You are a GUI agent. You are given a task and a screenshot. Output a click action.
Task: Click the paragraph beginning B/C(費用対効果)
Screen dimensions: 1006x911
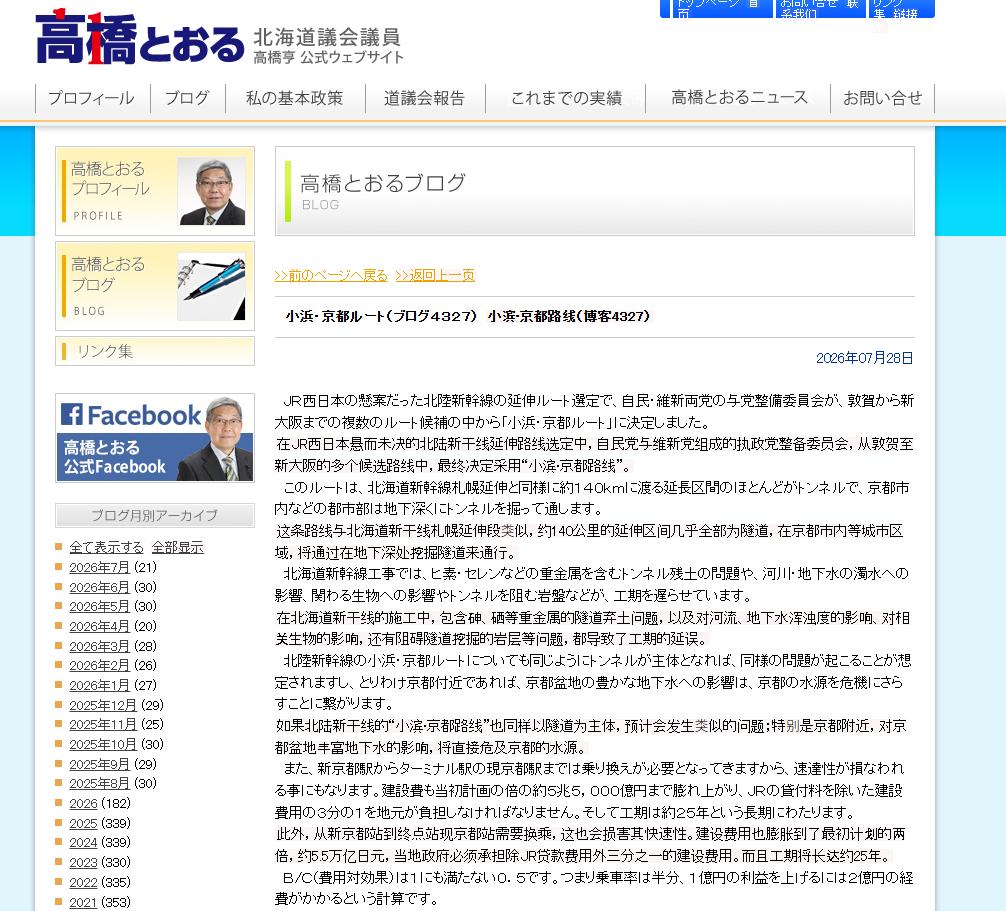[x=594, y=888]
